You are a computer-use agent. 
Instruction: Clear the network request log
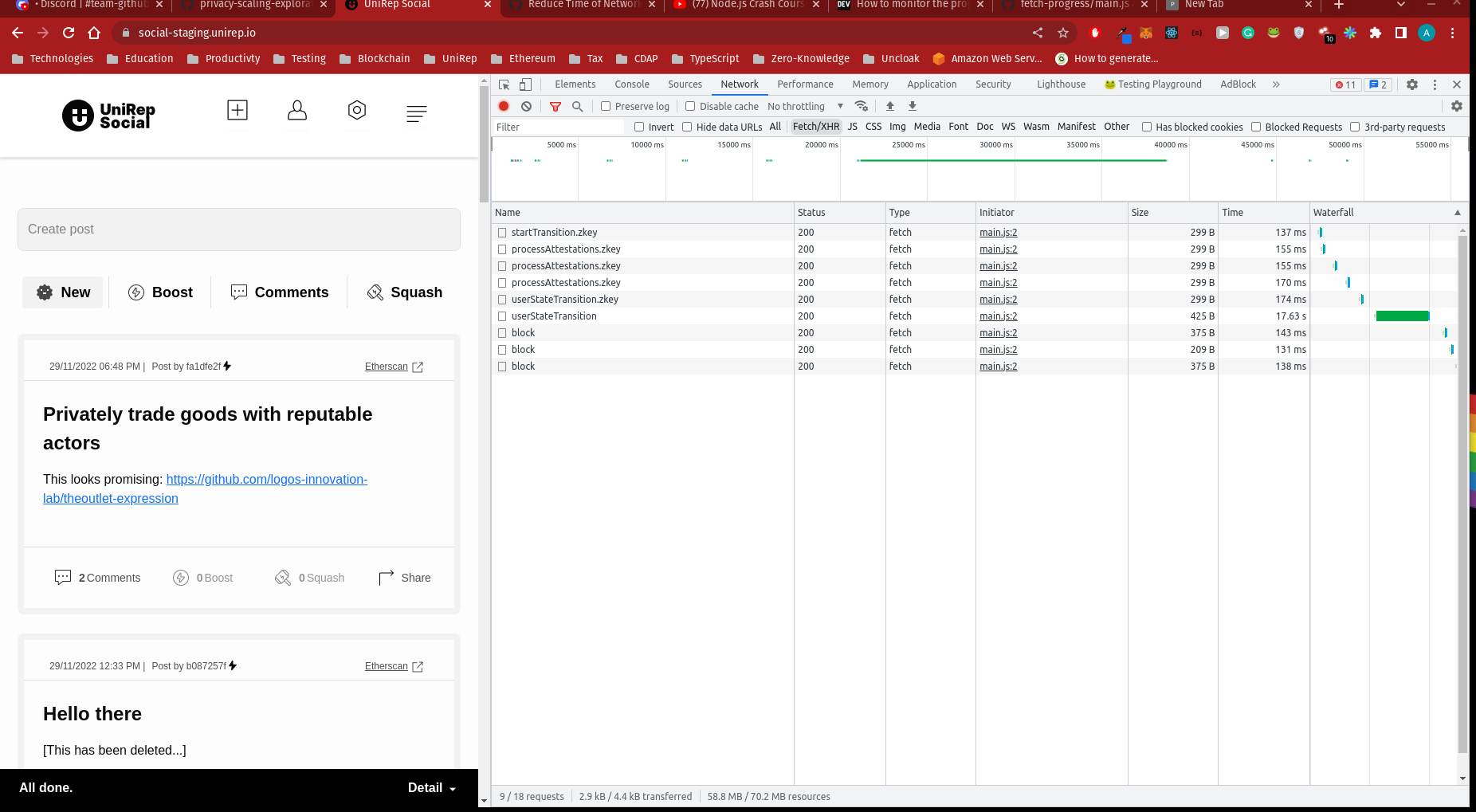coord(526,105)
